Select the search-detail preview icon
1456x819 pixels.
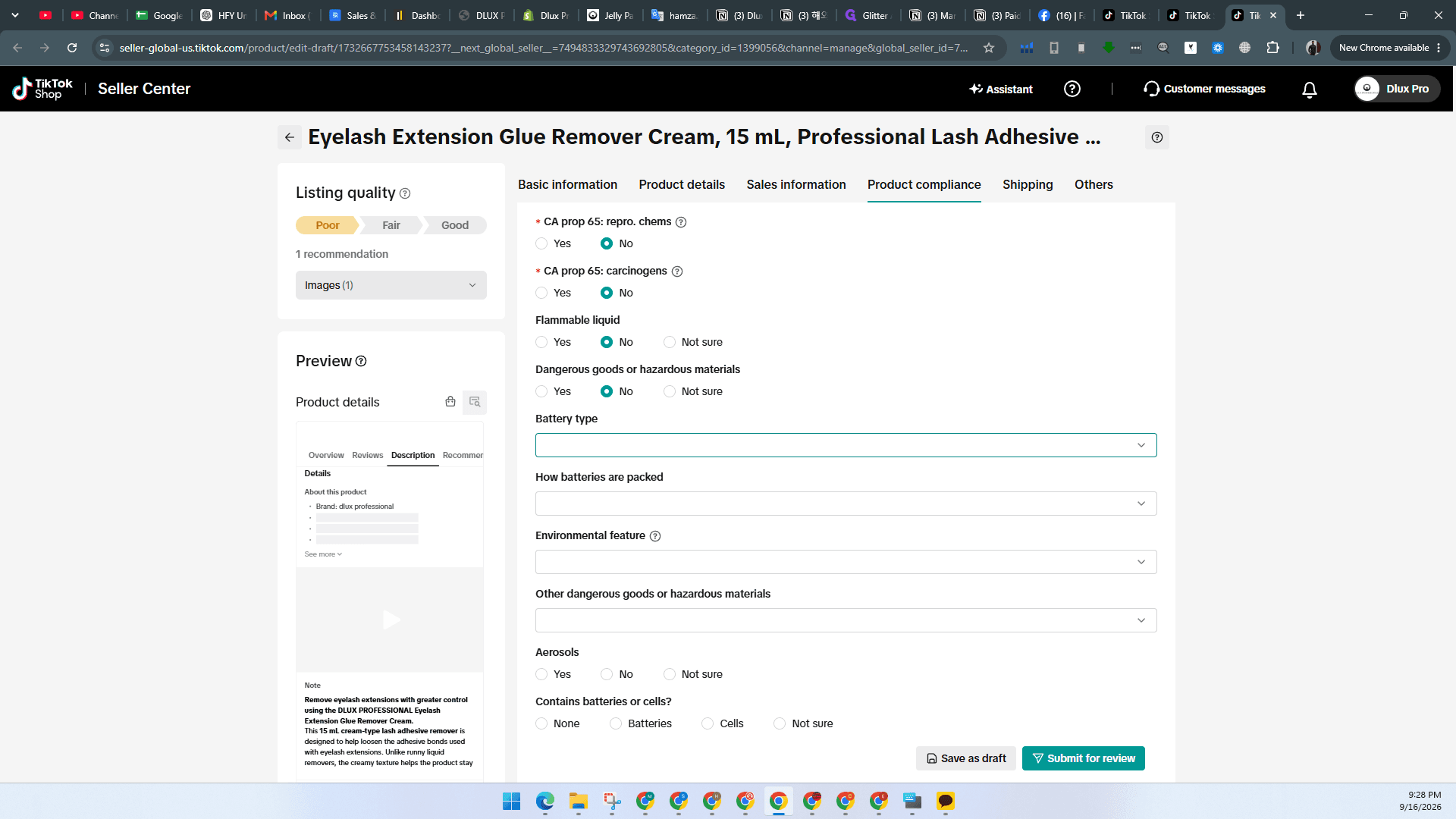(475, 402)
